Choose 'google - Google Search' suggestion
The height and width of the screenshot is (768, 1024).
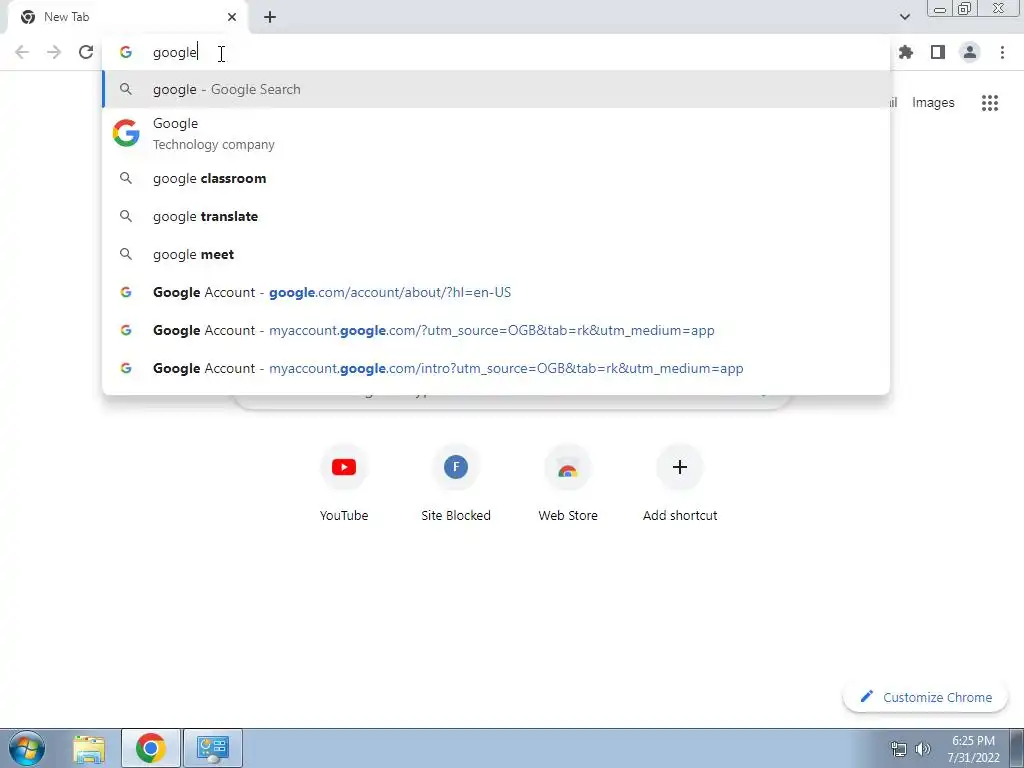coord(496,89)
